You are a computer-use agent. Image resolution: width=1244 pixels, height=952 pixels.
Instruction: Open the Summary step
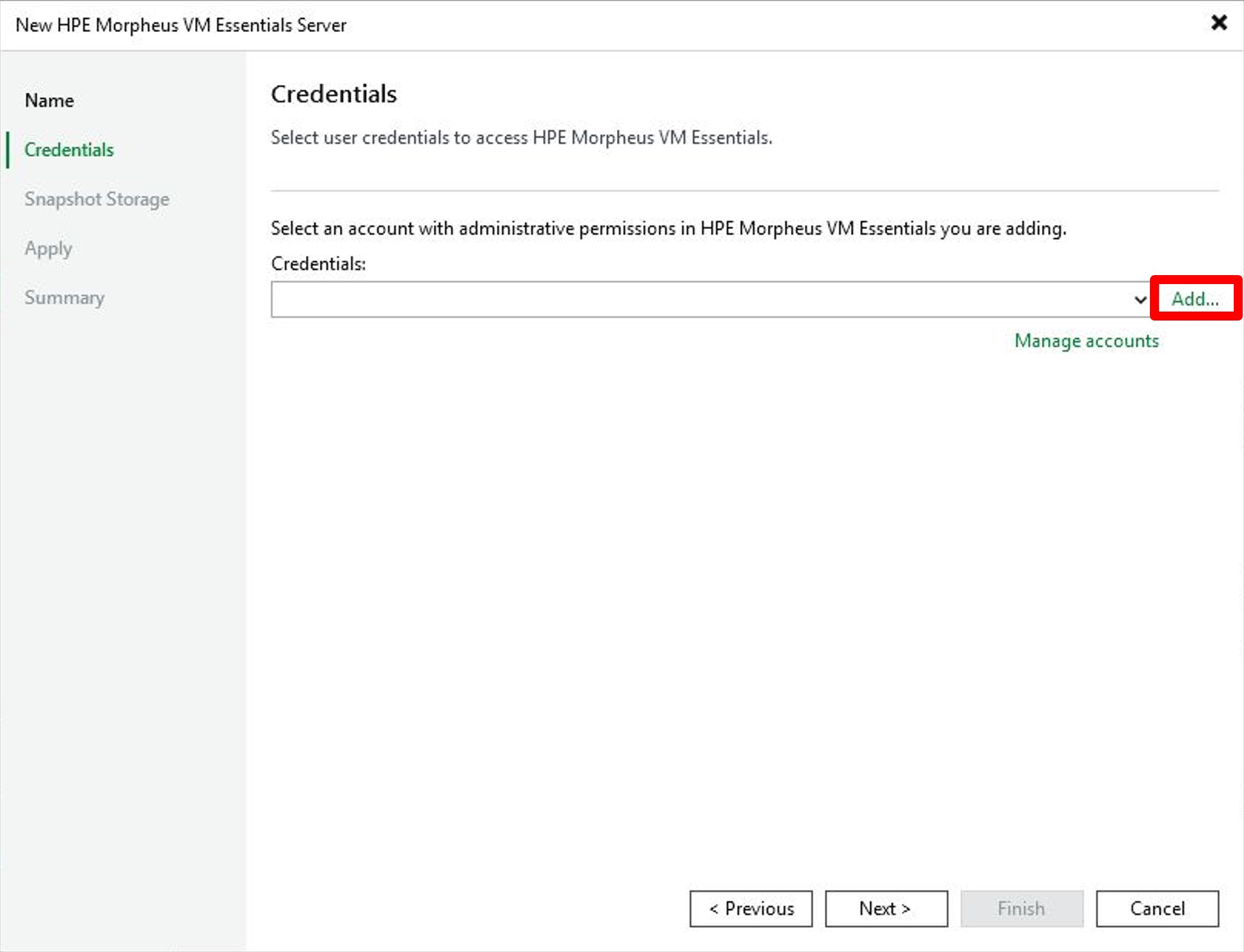[65, 297]
